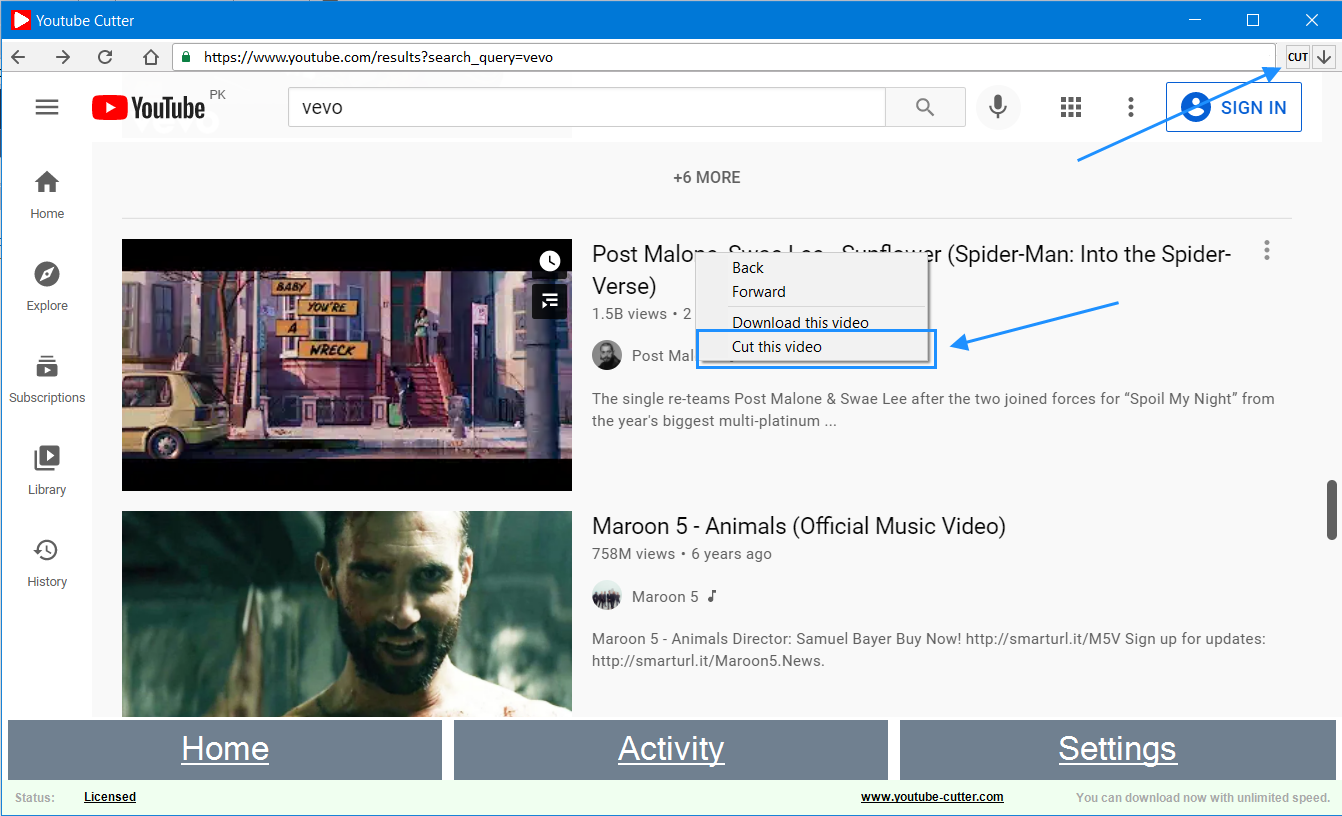Click Watch later clock on Sunflower thumbnail
1342x816 pixels.
(550, 261)
